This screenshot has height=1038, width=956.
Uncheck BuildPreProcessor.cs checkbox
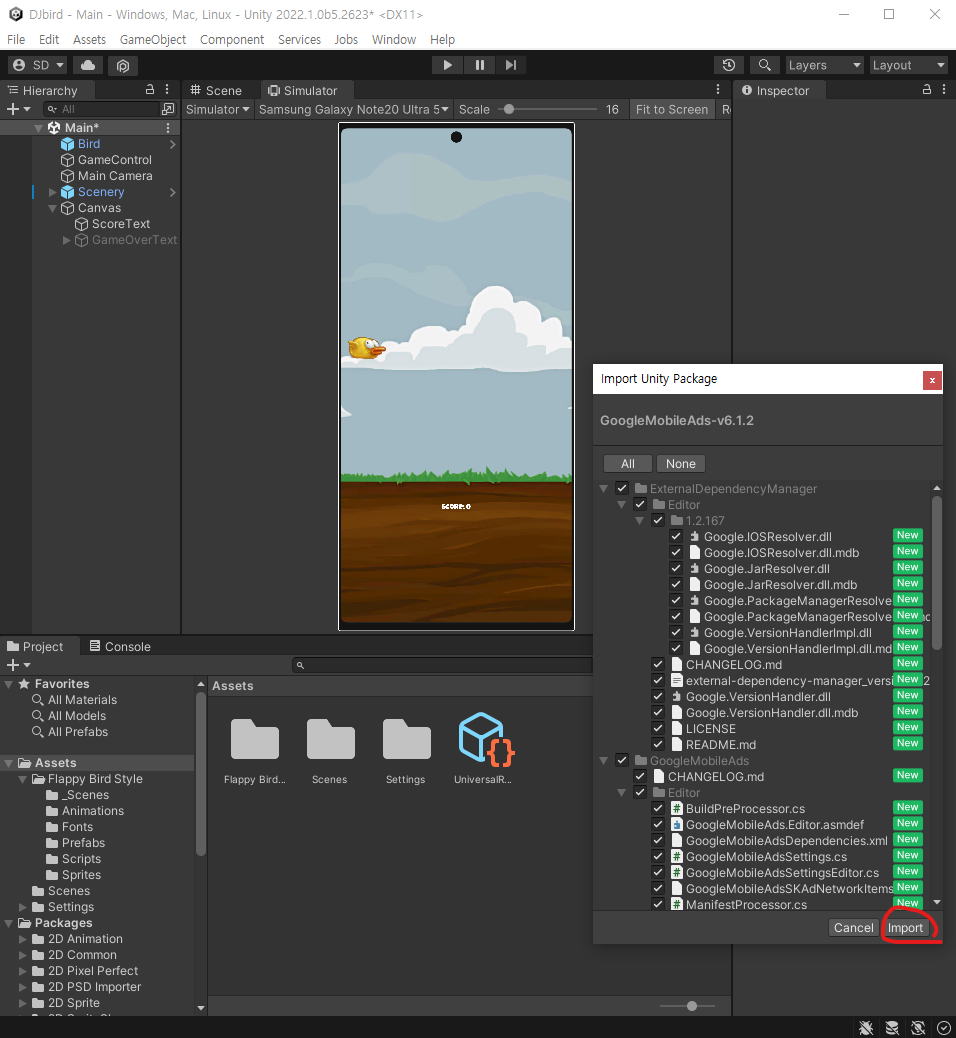point(657,808)
